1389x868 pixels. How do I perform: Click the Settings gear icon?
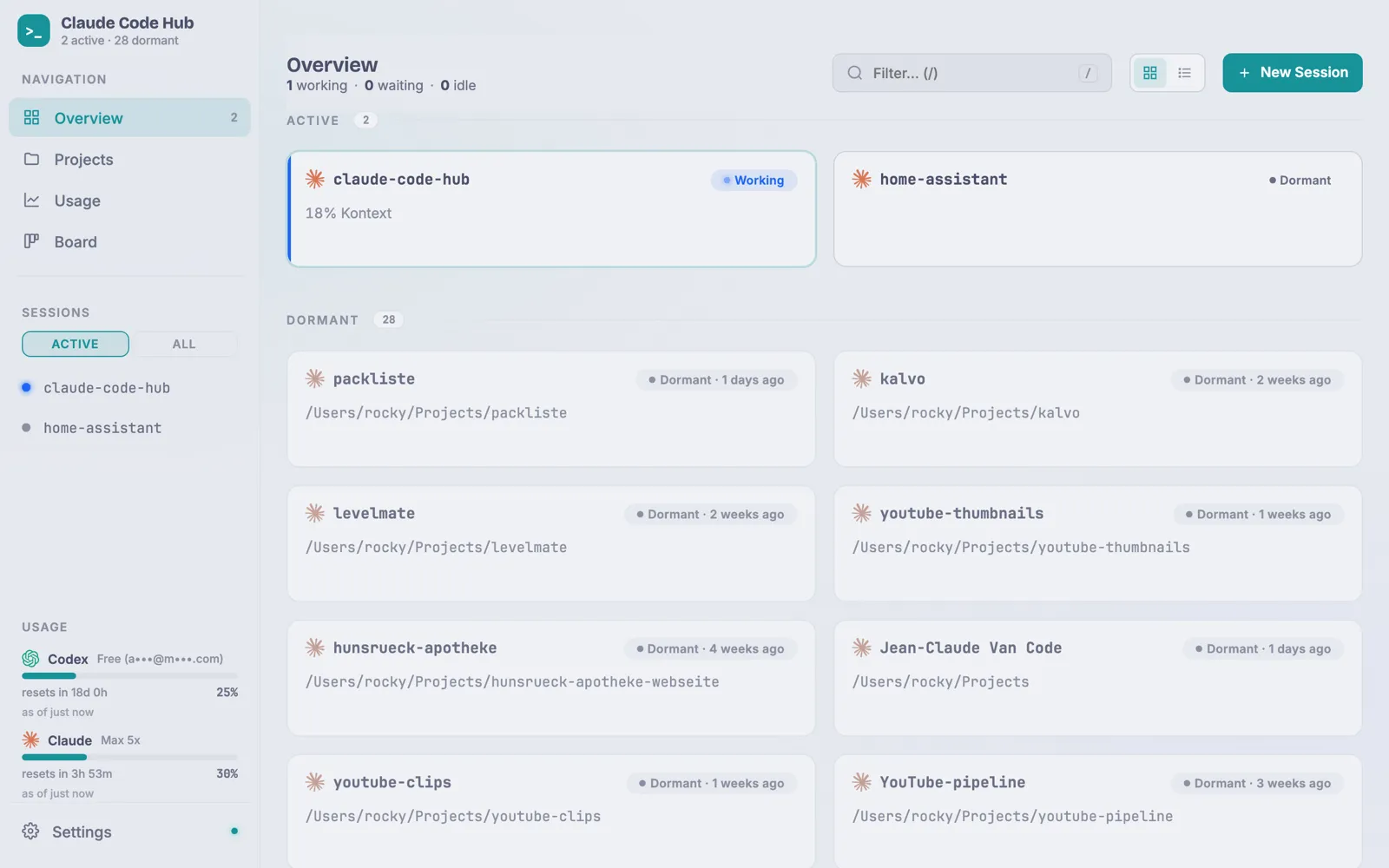(30, 831)
